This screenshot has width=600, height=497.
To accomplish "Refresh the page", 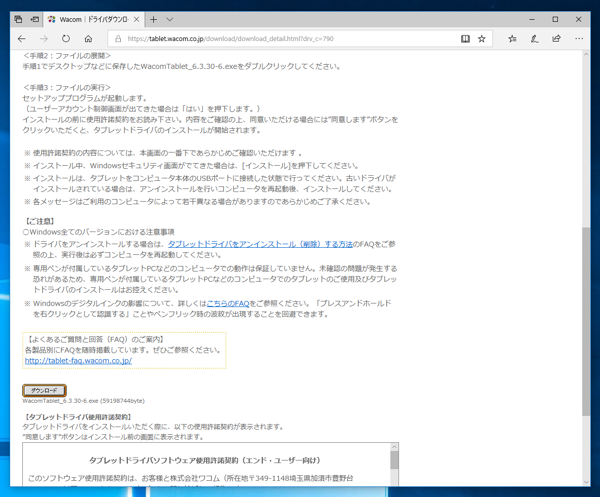I will pyautogui.click(x=66, y=39).
